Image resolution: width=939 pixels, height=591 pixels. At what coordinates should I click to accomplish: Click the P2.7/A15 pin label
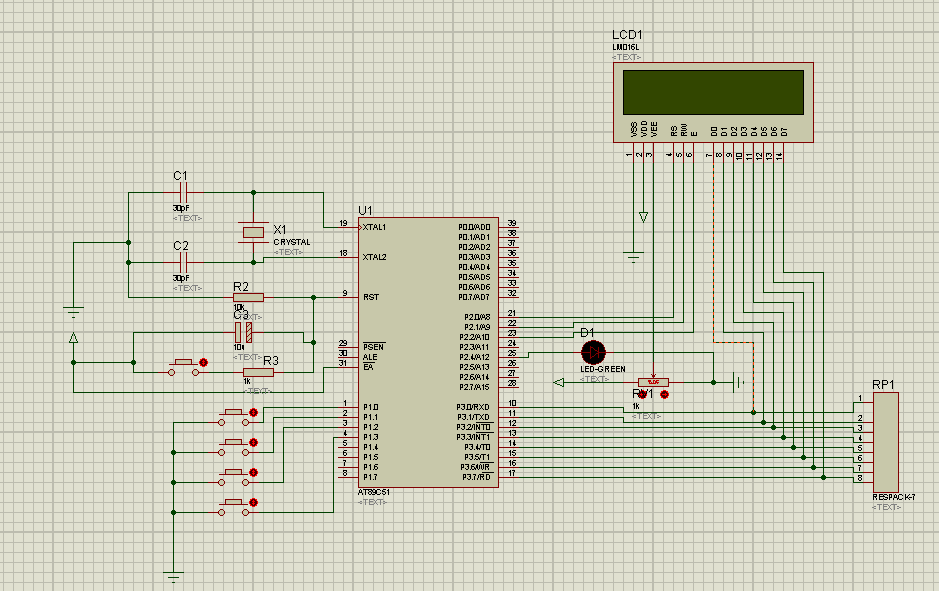(475, 387)
